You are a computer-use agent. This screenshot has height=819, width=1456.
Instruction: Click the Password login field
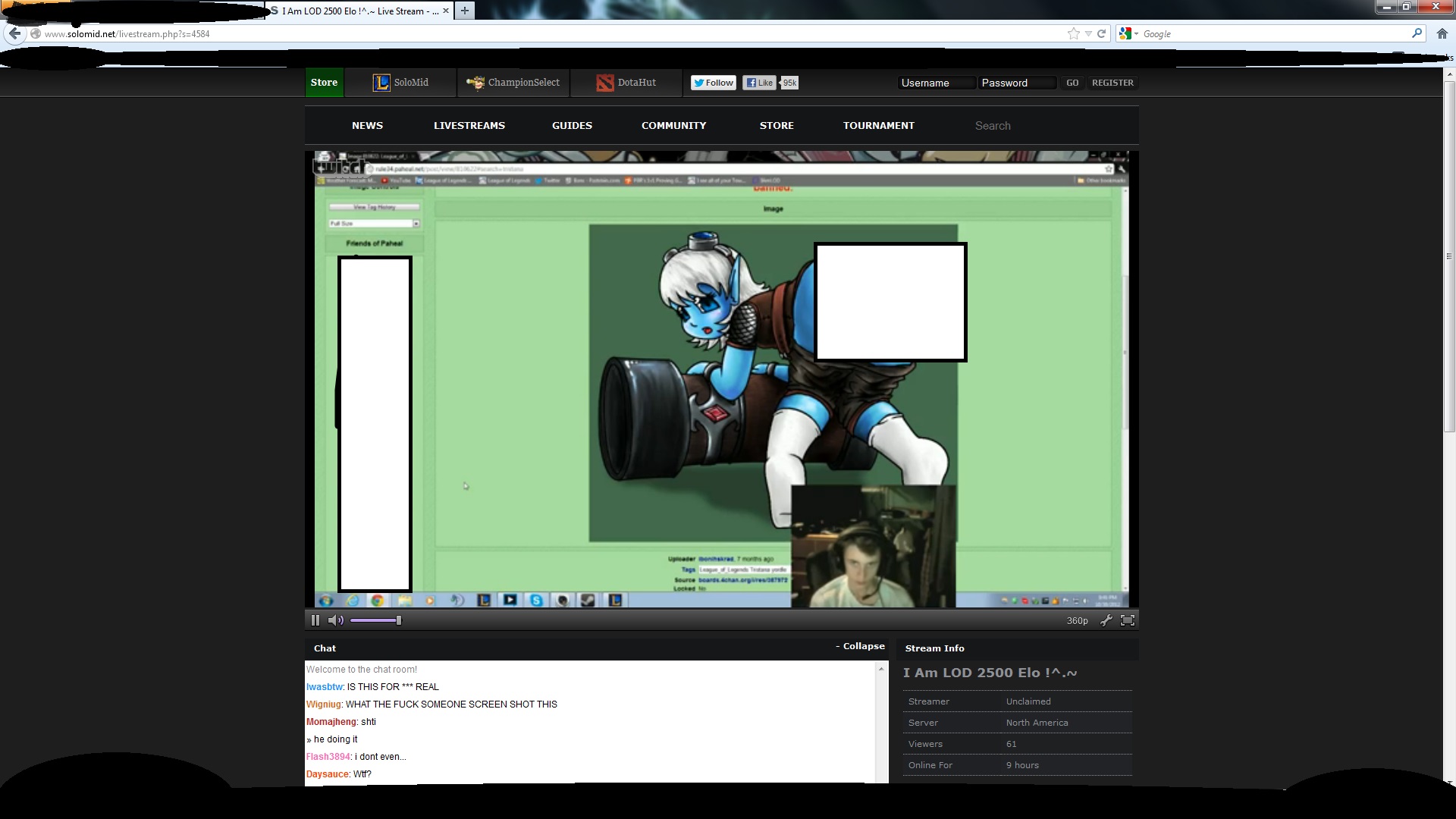tap(1016, 83)
